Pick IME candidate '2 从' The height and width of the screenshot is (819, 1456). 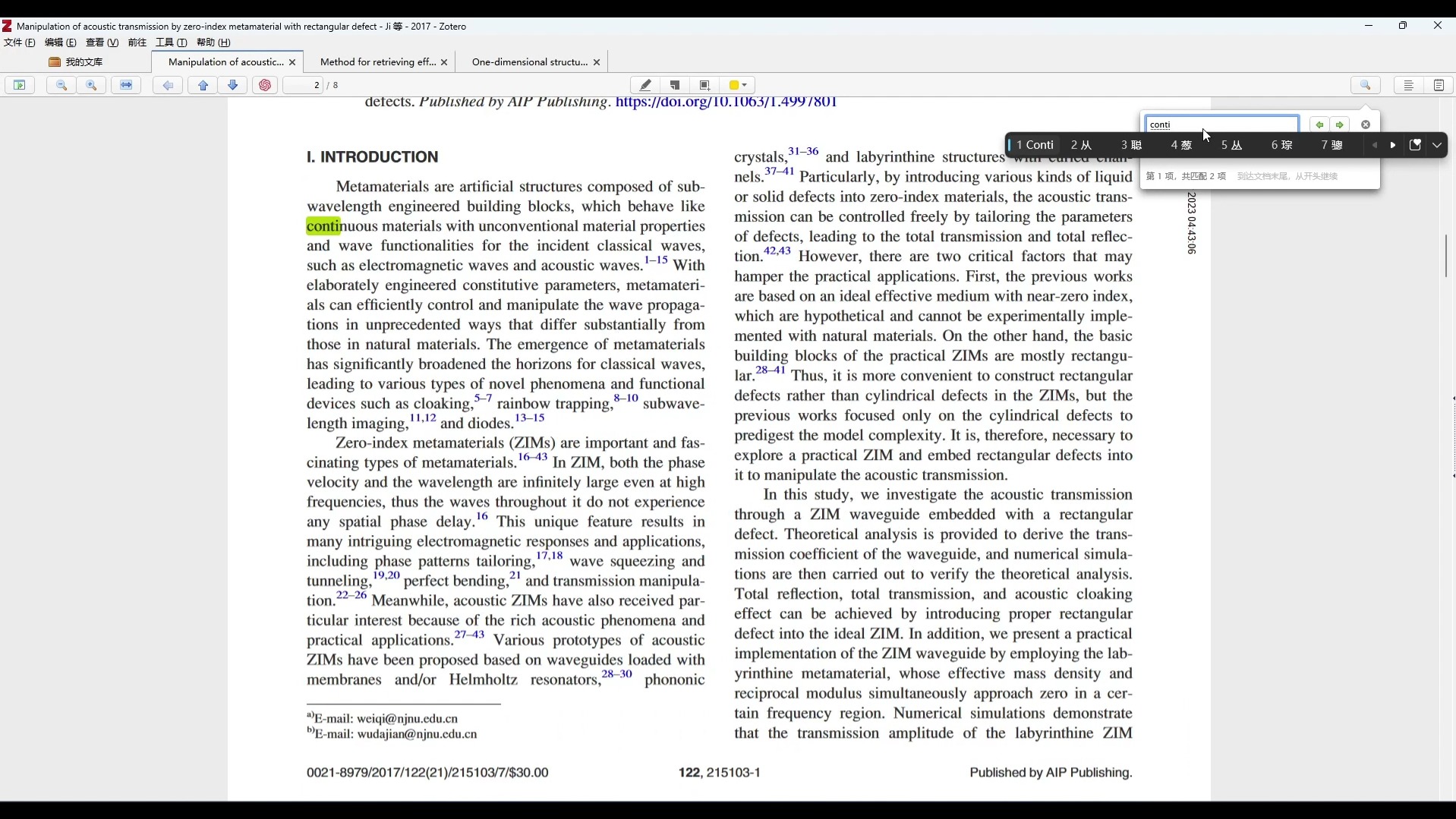click(x=1081, y=145)
